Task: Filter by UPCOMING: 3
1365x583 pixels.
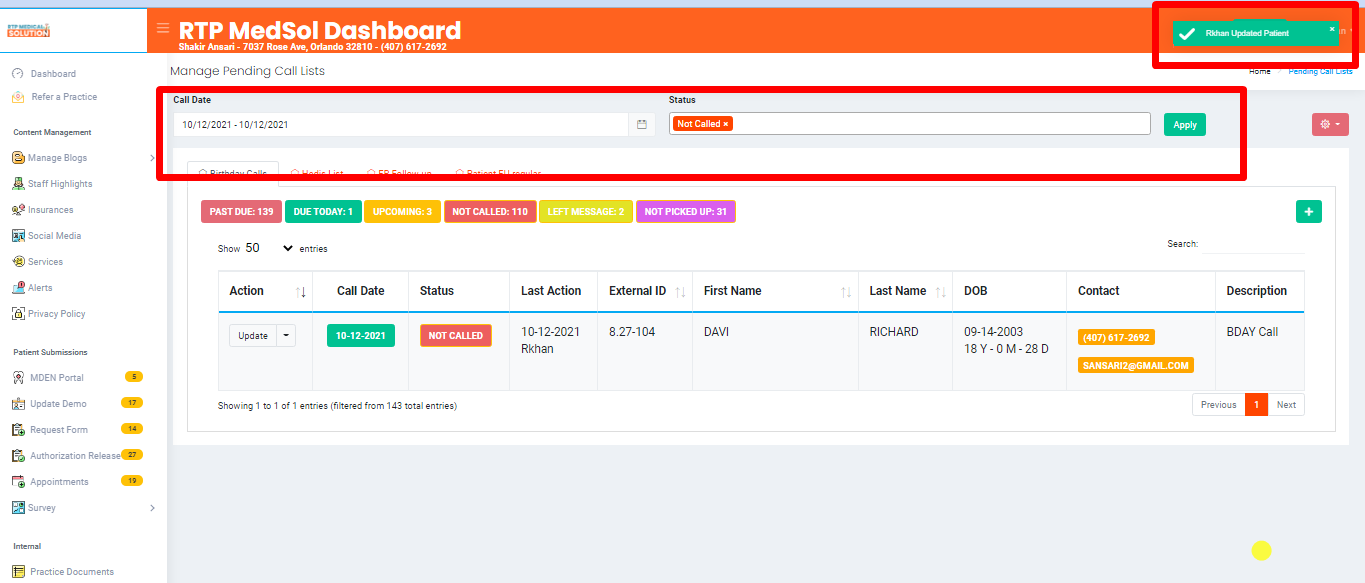Action: [402, 212]
